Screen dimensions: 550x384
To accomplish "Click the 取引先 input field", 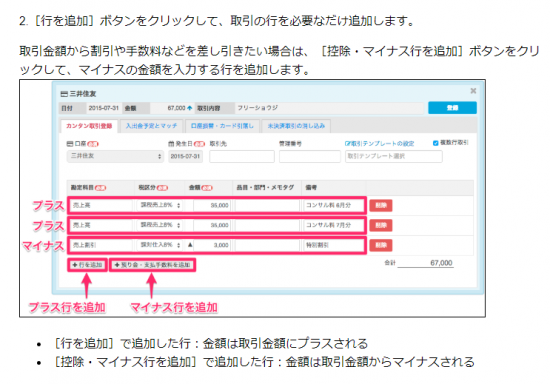I will 242,156.
